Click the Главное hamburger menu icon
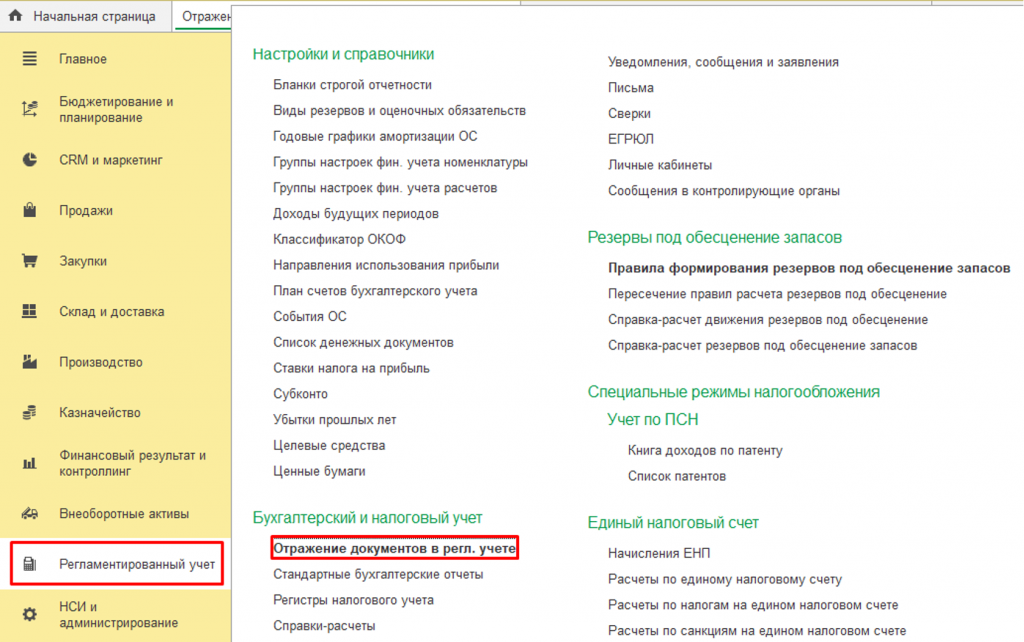This screenshot has width=1024, height=642. click(x=29, y=59)
